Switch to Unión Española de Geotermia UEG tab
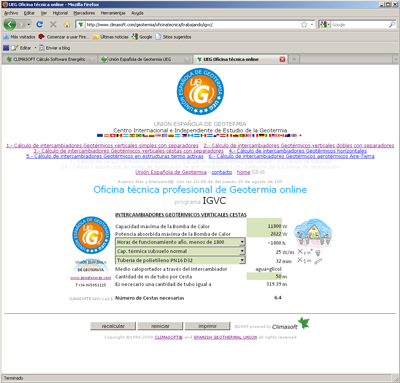The image size is (400, 383). (145, 59)
